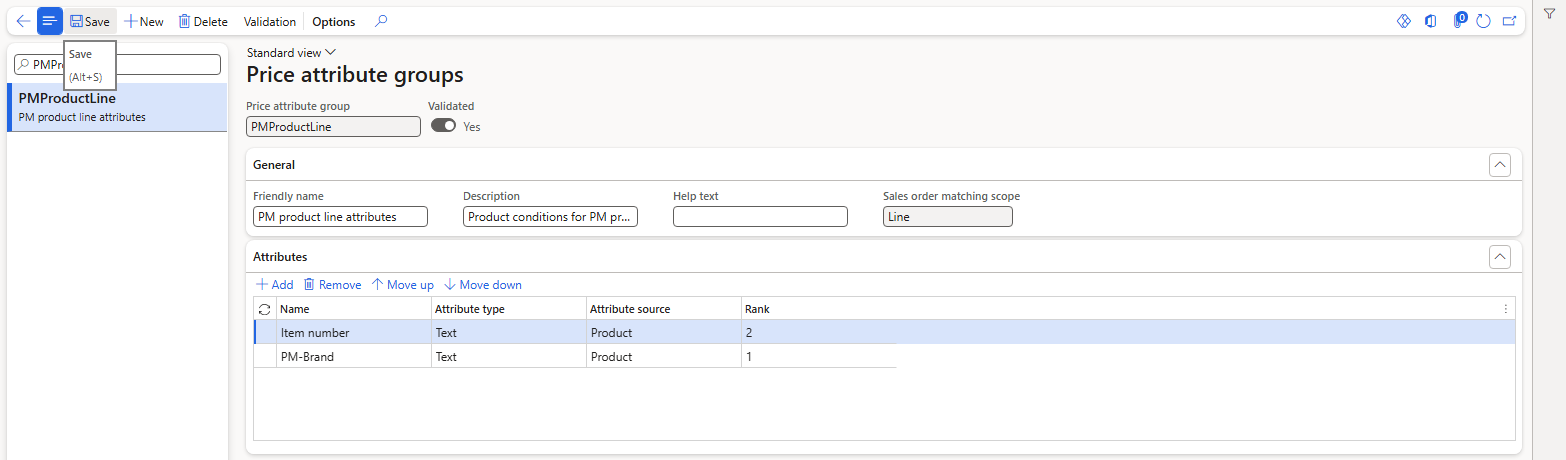This screenshot has height=460, width=1566.
Task: Click the grid refresh icon in header
Action: click(265, 309)
